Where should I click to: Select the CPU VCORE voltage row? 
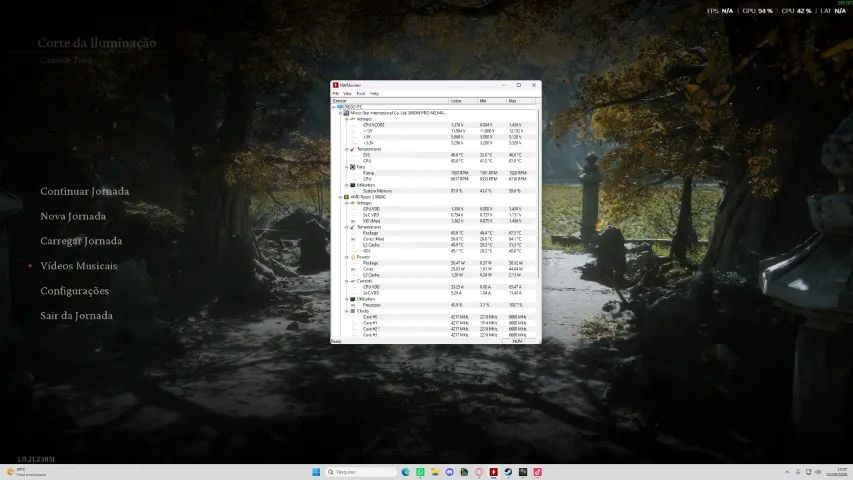[x=434, y=125]
